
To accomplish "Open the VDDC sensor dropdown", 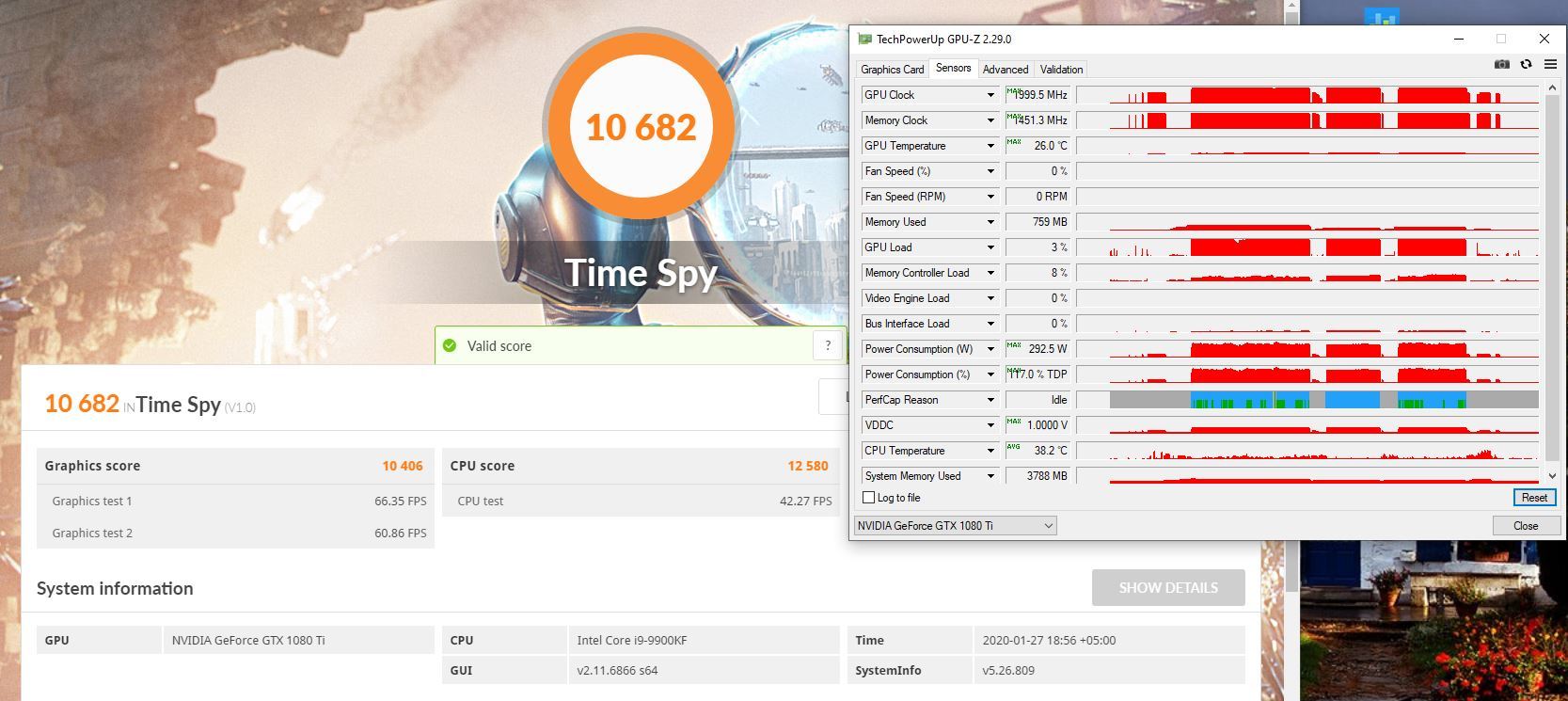I will pyautogui.click(x=990, y=425).
